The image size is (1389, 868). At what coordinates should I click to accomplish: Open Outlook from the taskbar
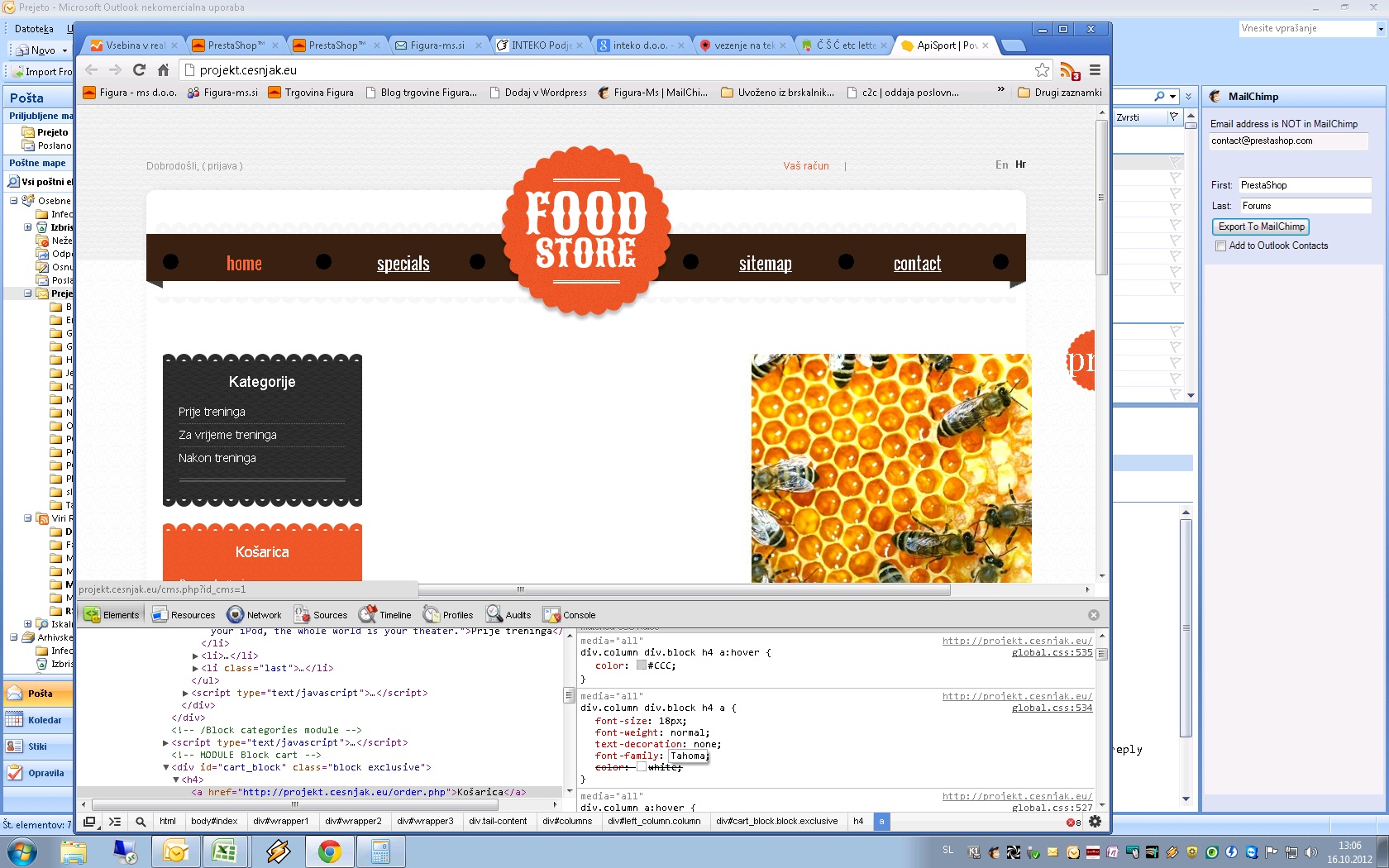[x=175, y=851]
